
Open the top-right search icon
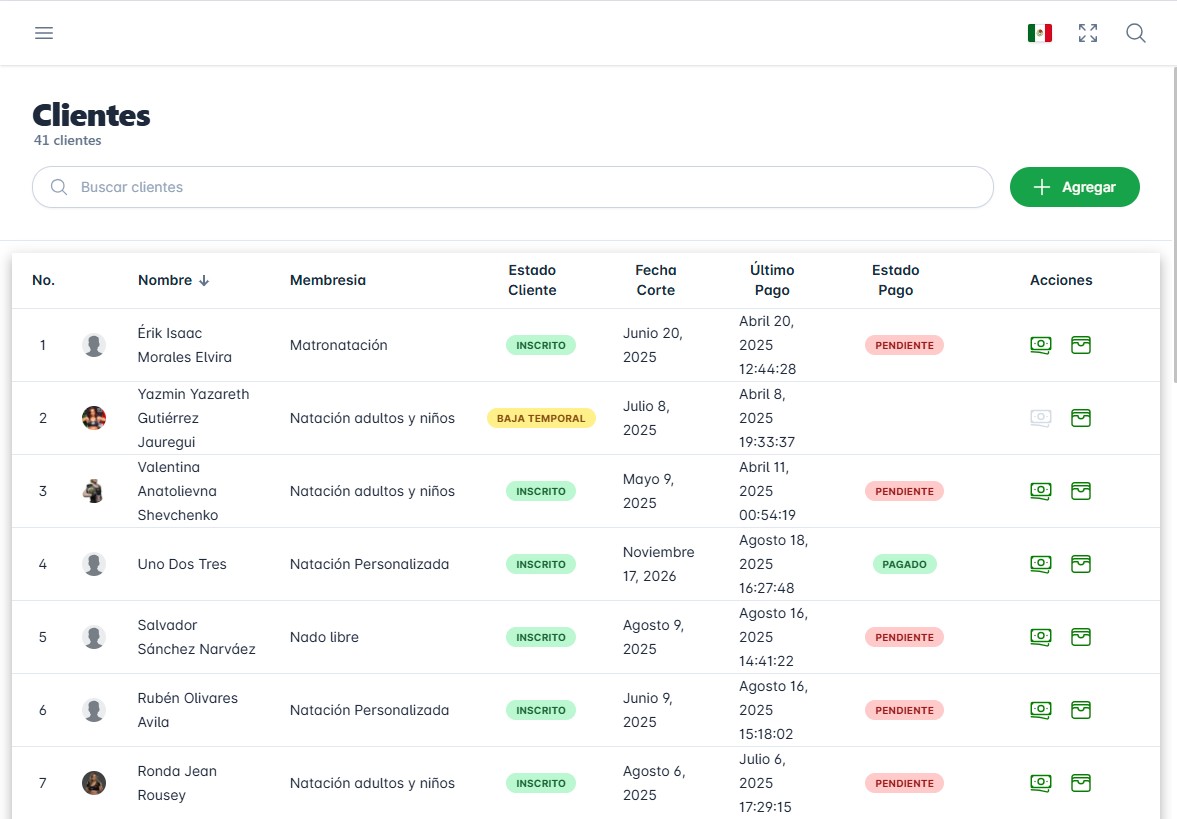[x=1135, y=33]
